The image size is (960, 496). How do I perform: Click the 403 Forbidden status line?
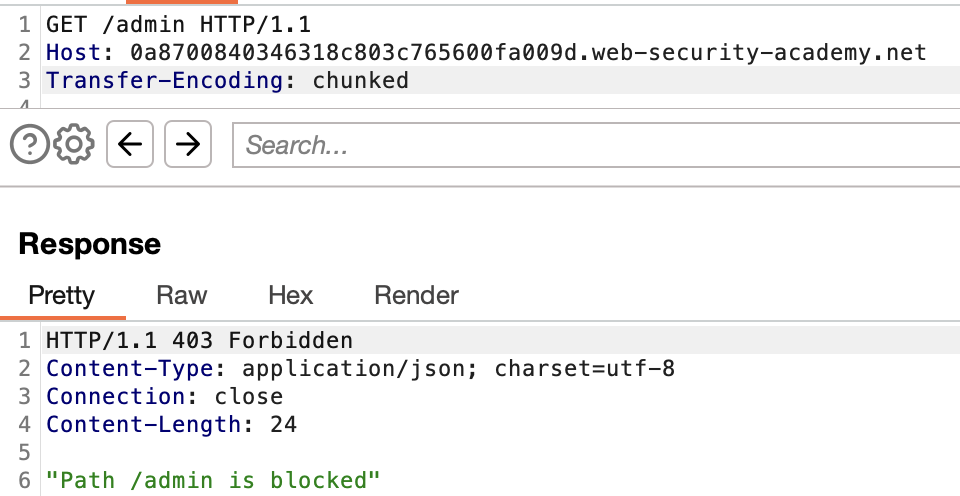(x=200, y=340)
